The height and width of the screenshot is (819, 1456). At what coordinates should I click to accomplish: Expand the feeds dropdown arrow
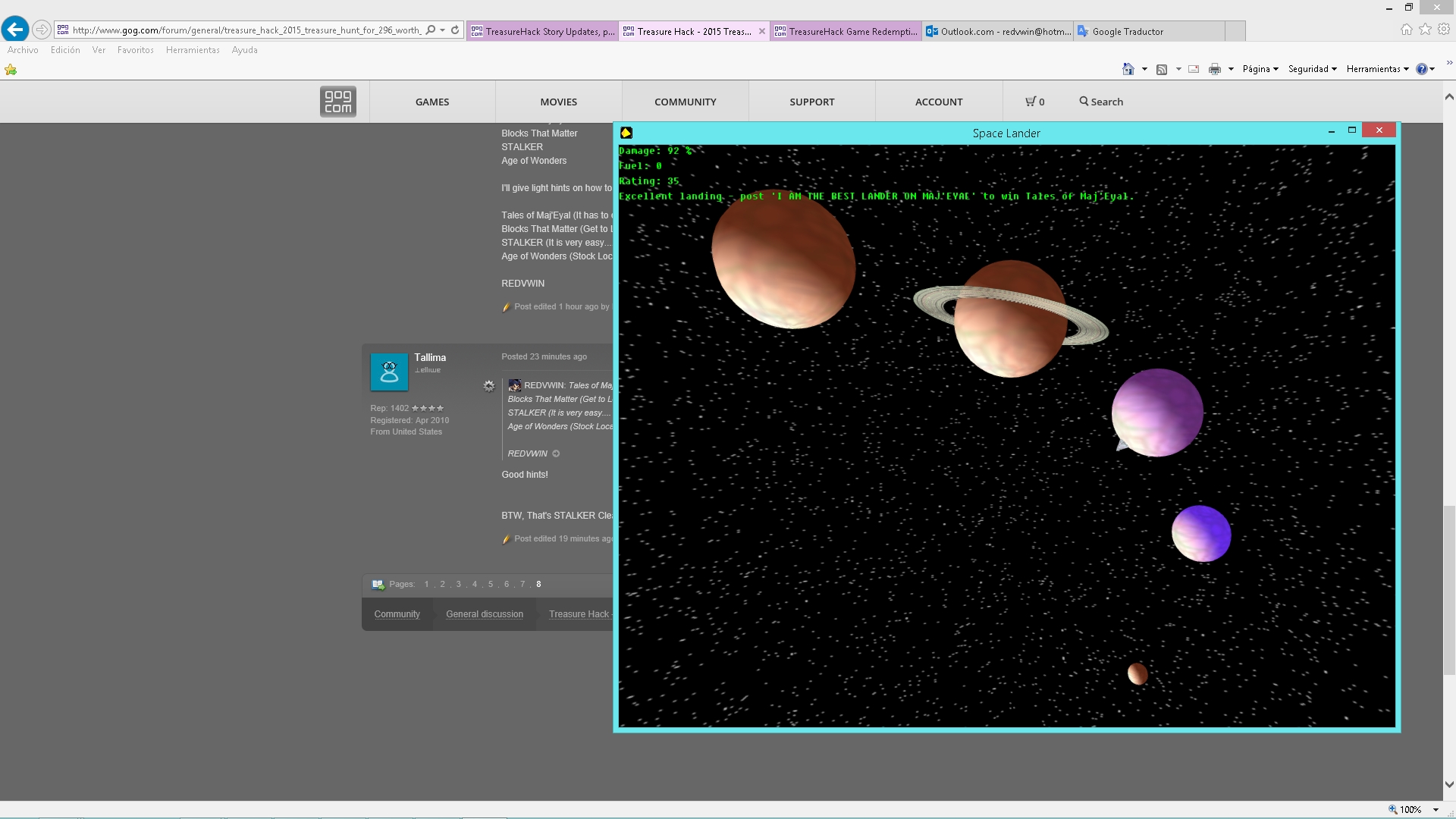click(1178, 69)
